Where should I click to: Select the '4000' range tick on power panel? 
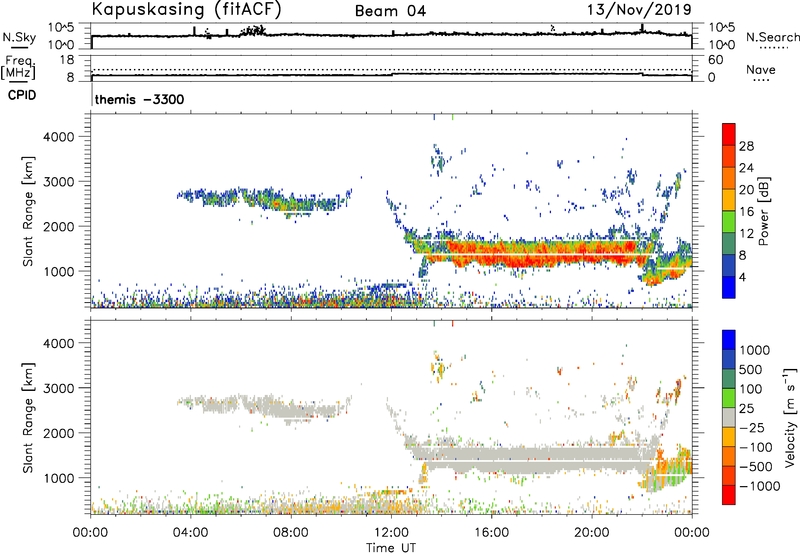(59, 137)
